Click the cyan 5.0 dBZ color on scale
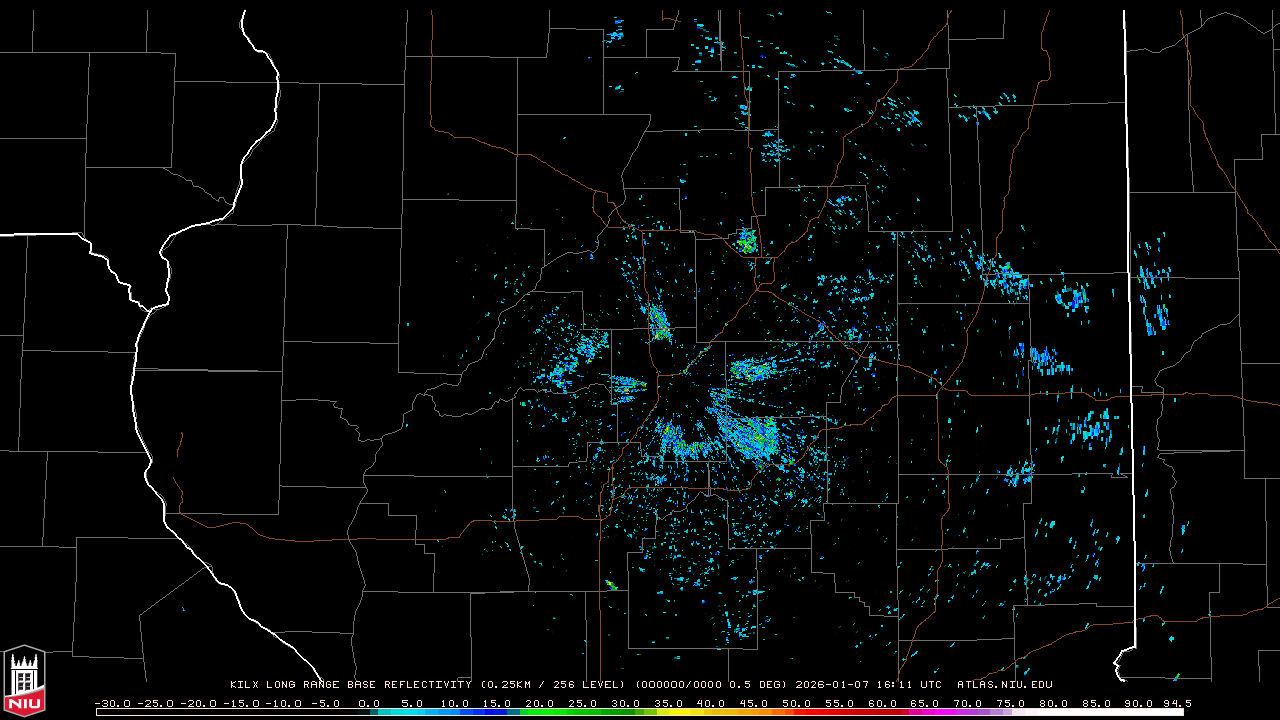This screenshot has width=1280, height=720. click(x=412, y=712)
